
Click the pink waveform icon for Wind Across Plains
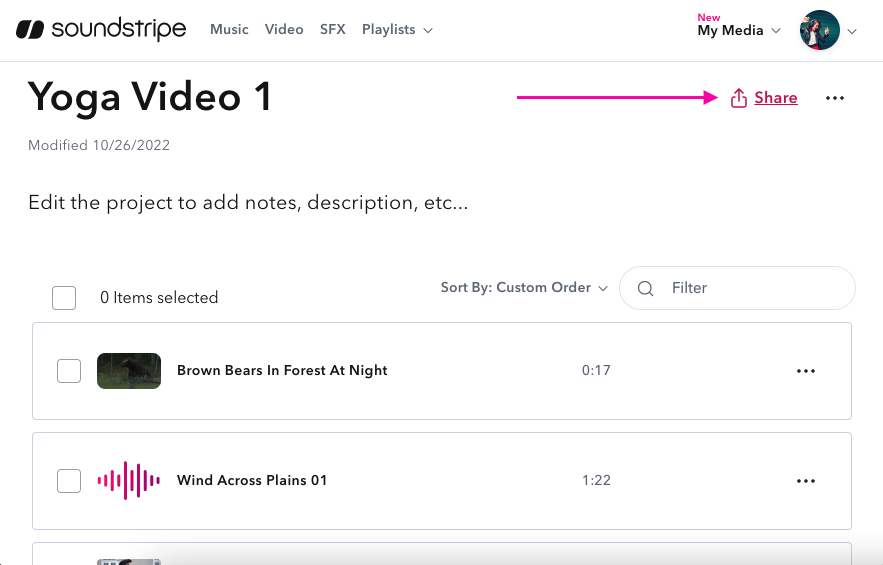point(128,481)
